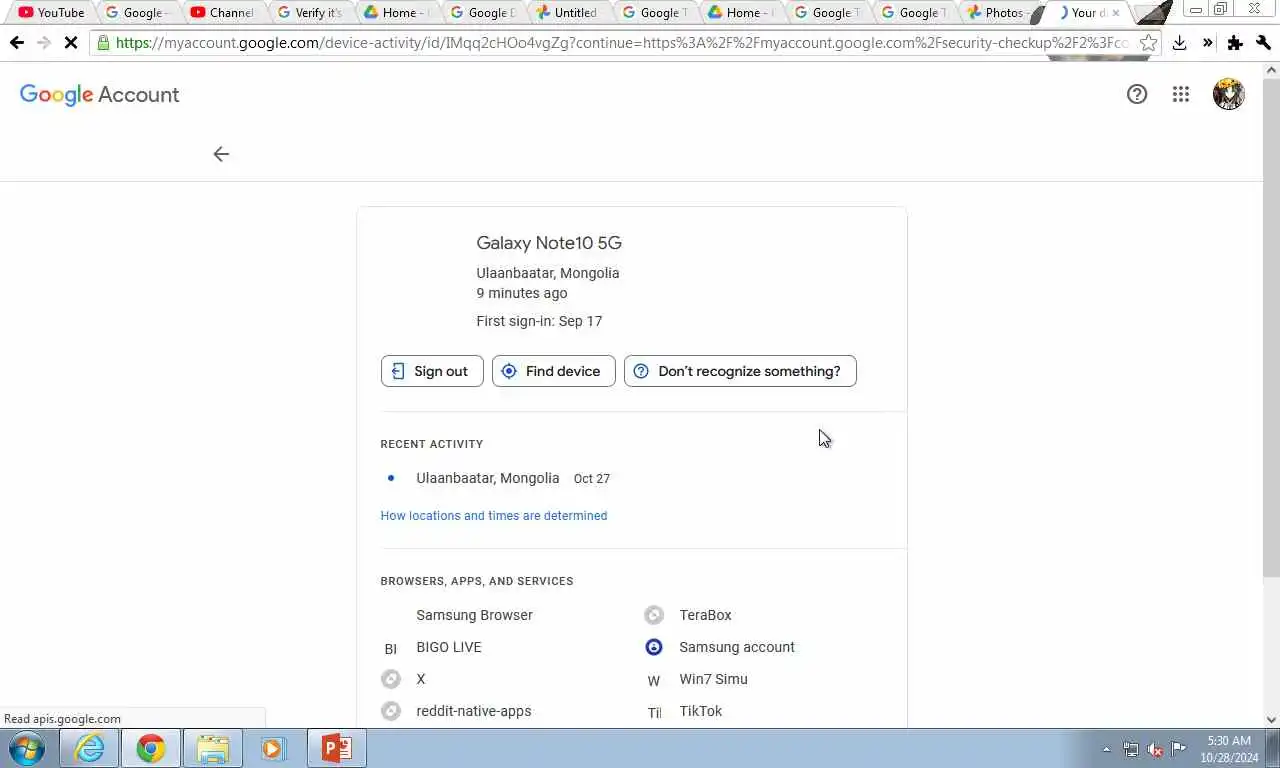Click the Find device button

tap(553, 371)
